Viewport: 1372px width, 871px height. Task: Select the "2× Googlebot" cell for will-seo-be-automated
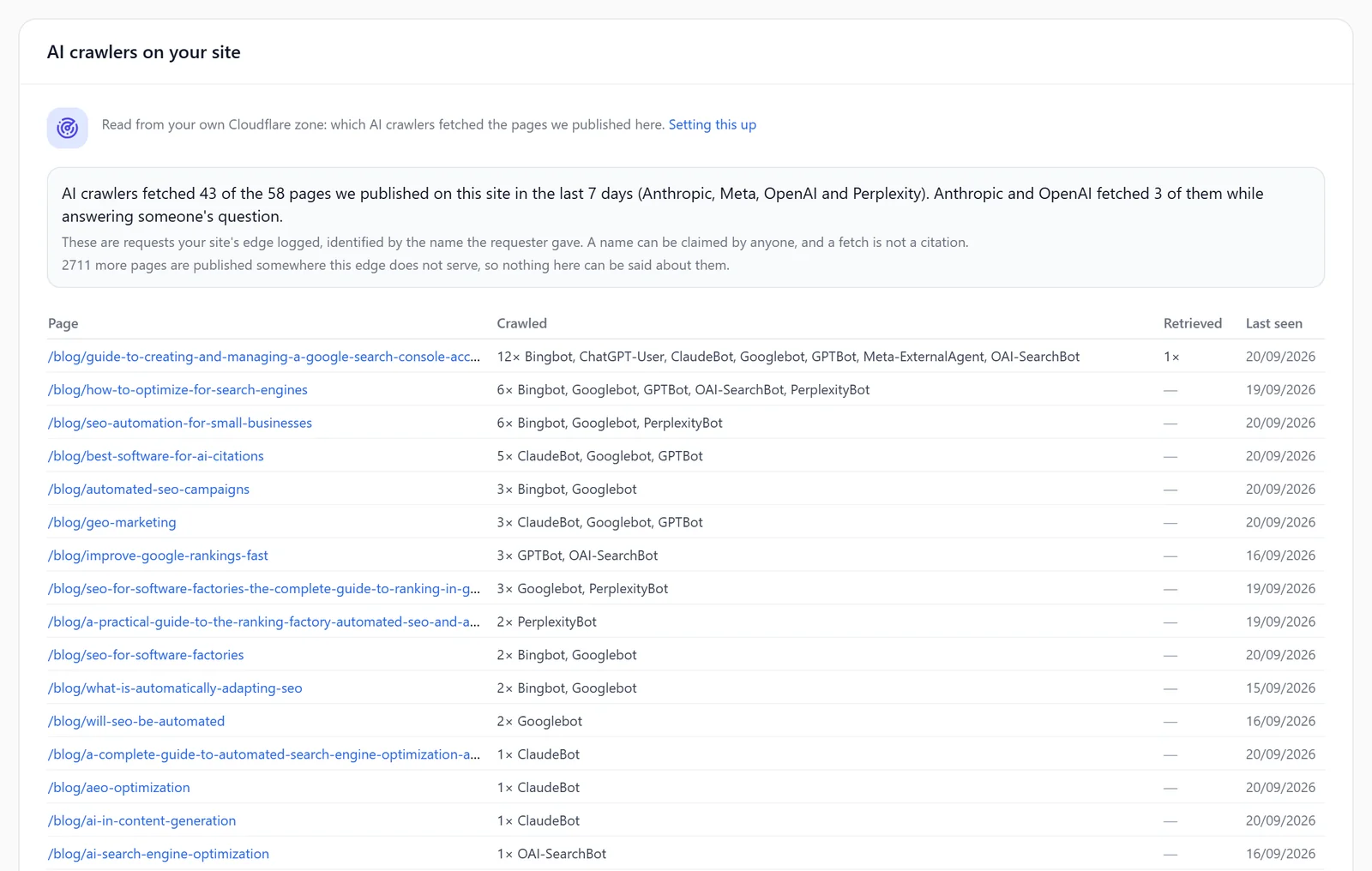[539, 721]
